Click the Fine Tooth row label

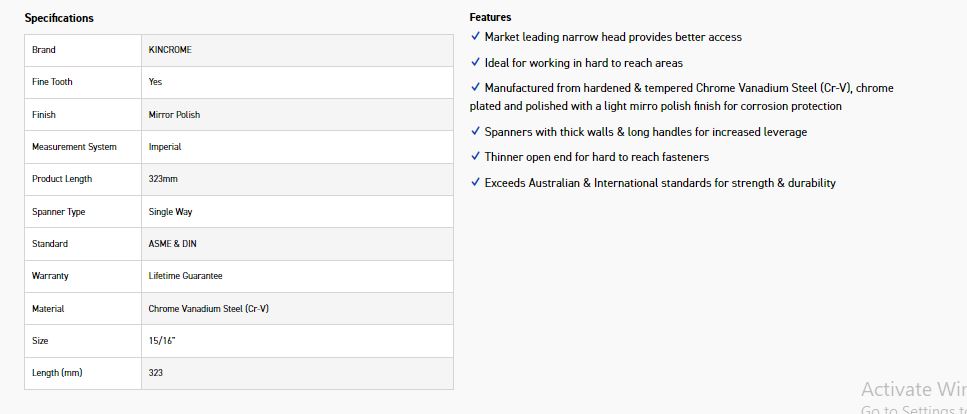click(x=52, y=82)
